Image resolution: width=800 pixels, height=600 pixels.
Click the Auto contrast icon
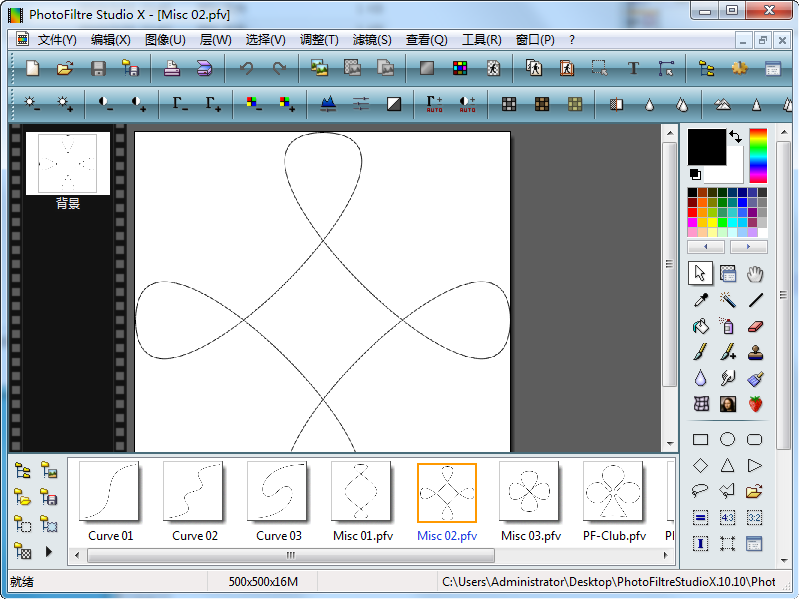coord(467,104)
